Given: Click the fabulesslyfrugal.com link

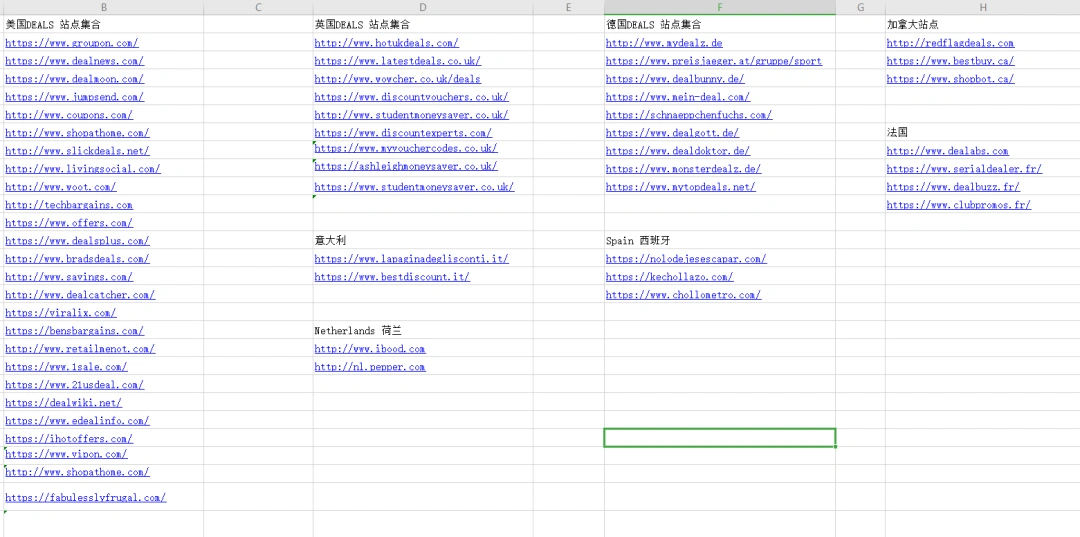Looking at the screenshot, I should click(x=85, y=497).
